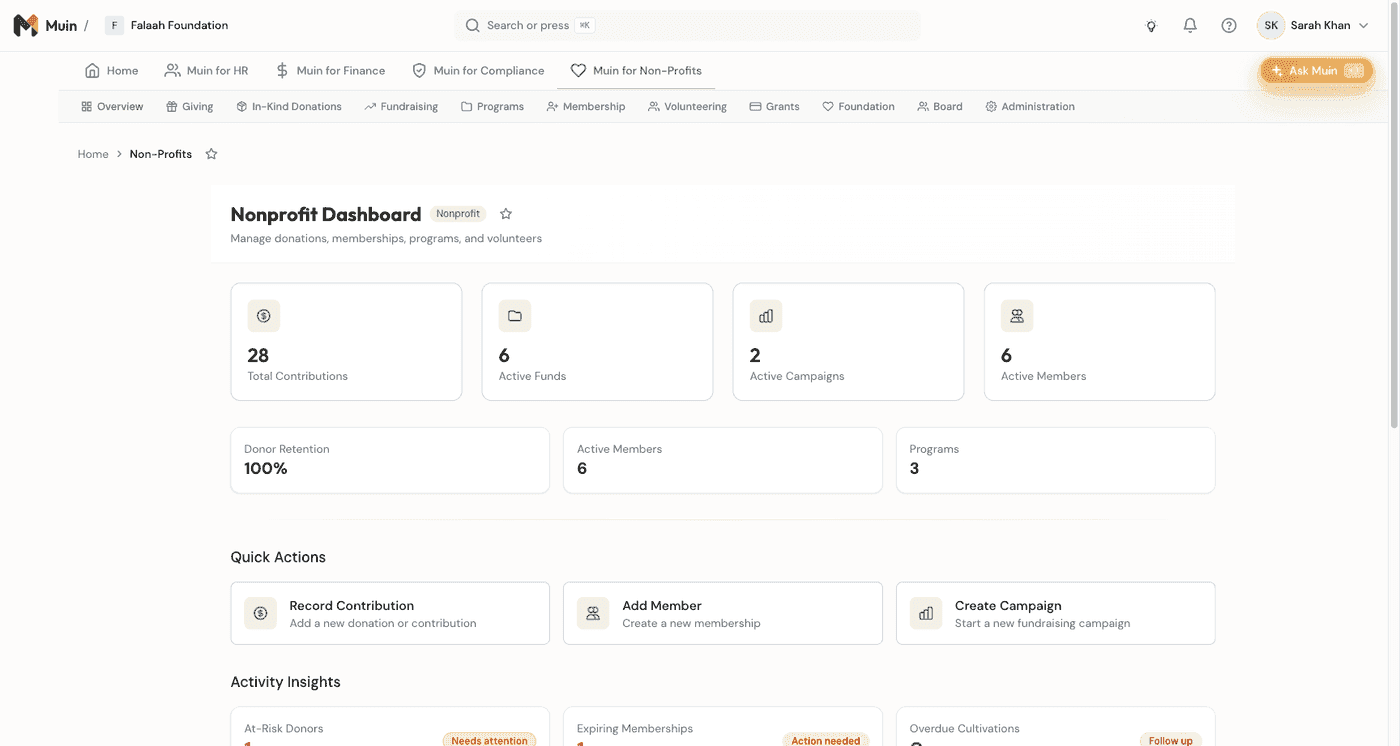The image size is (1400, 746).
Task: Click the Muin logo
Action: [27, 24]
